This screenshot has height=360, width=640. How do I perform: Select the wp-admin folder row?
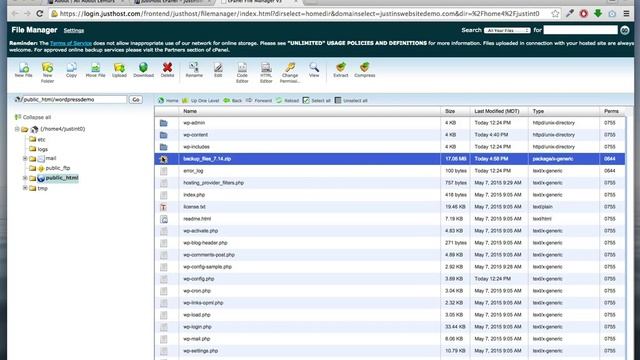coord(390,123)
